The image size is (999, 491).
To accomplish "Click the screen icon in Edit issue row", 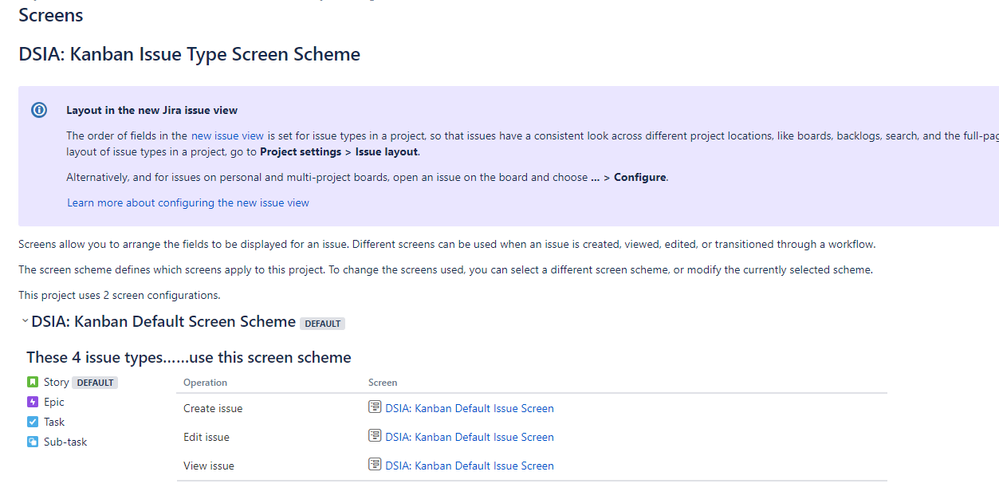I will click(x=375, y=436).
